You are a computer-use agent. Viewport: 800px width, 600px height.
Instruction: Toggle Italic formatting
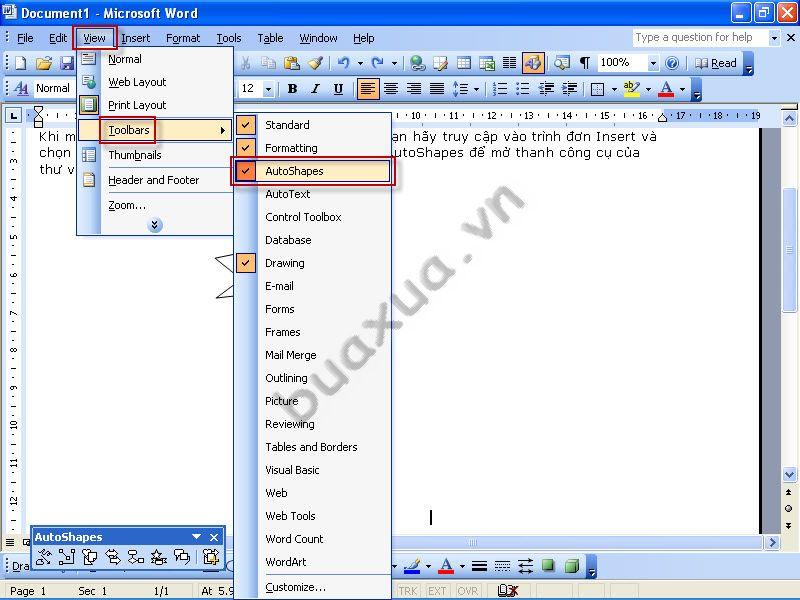(315, 89)
